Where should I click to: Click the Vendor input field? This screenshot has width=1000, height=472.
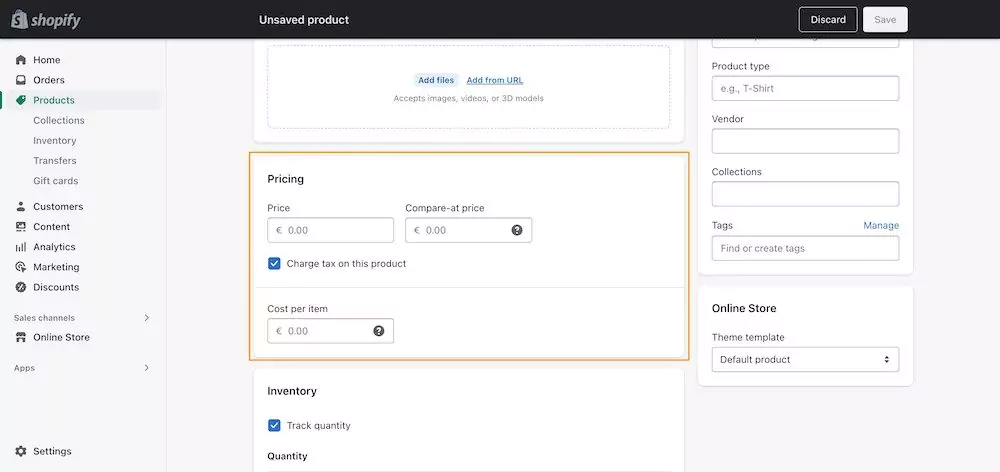pyautogui.click(x=805, y=141)
